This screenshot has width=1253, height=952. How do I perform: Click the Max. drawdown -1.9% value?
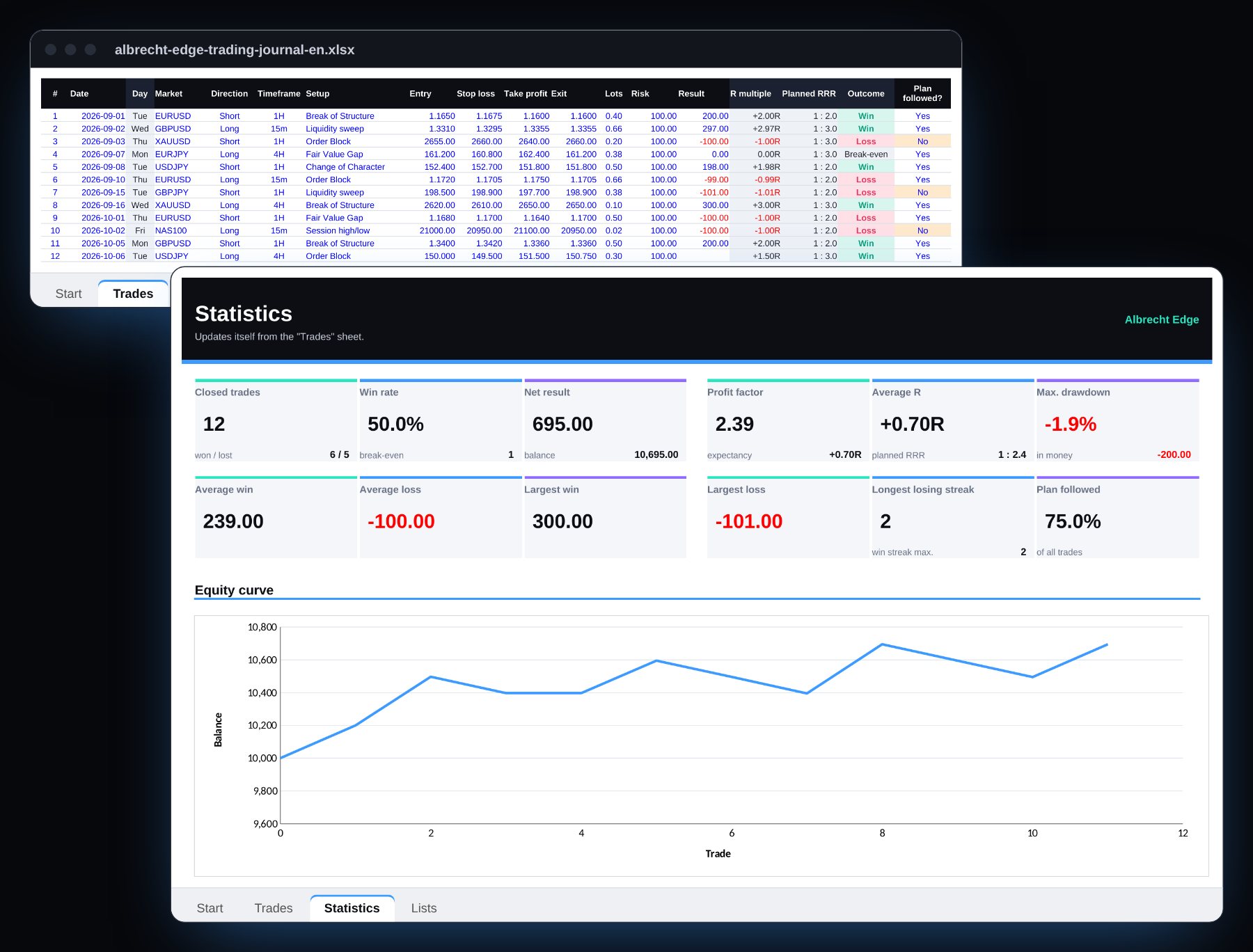(x=1070, y=424)
